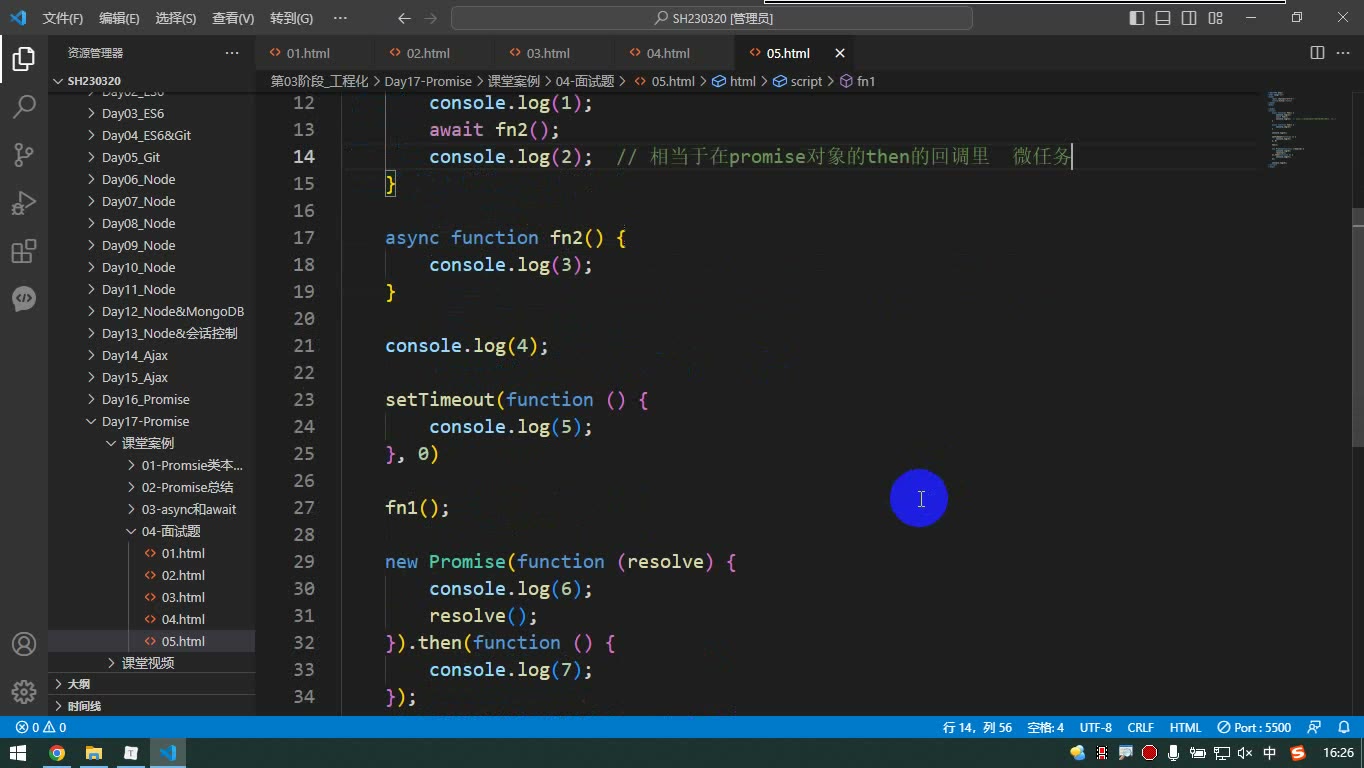Screen dimensions: 1364x768
Task: Click the UTF-8 encoding indicator
Action: tap(1095, 727)
